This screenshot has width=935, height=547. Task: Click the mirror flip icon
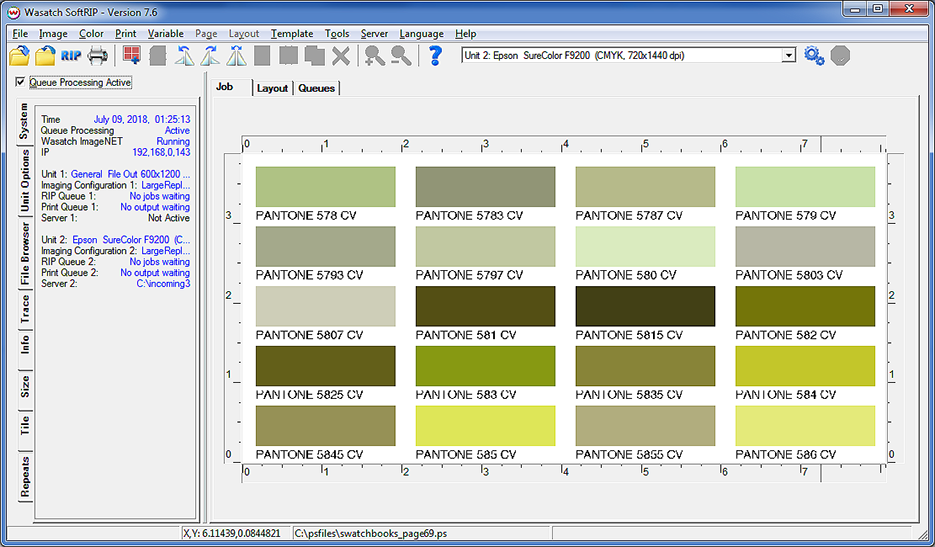click(237, 55)
